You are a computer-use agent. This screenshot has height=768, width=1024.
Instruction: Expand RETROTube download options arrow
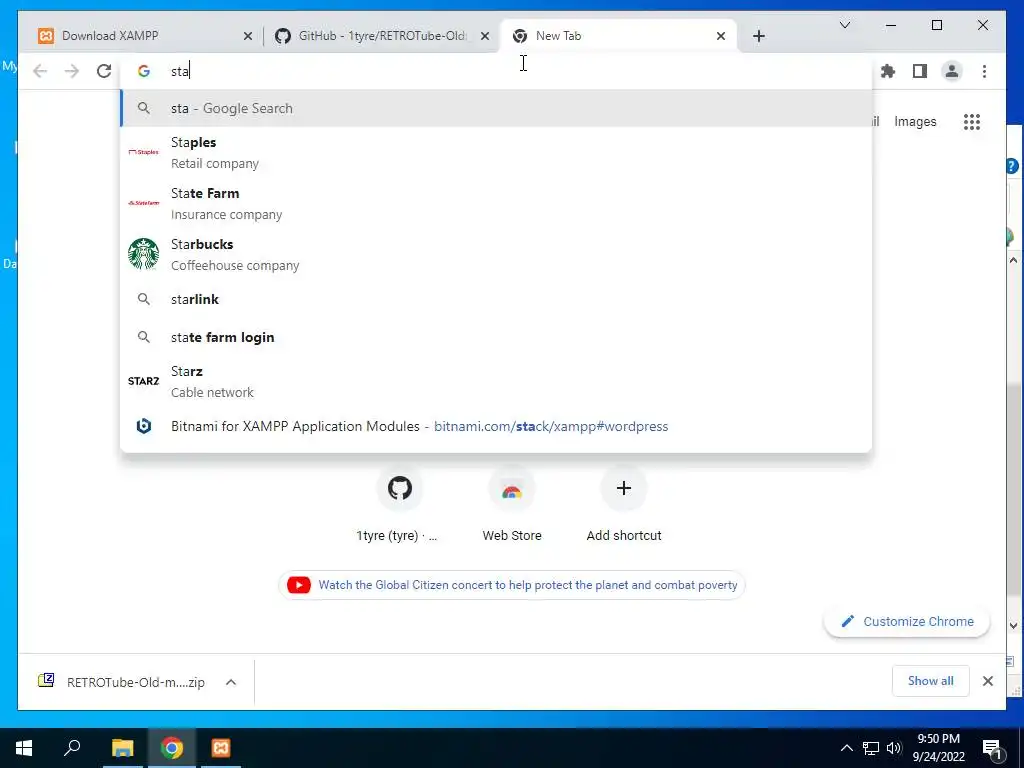[231, 682]
